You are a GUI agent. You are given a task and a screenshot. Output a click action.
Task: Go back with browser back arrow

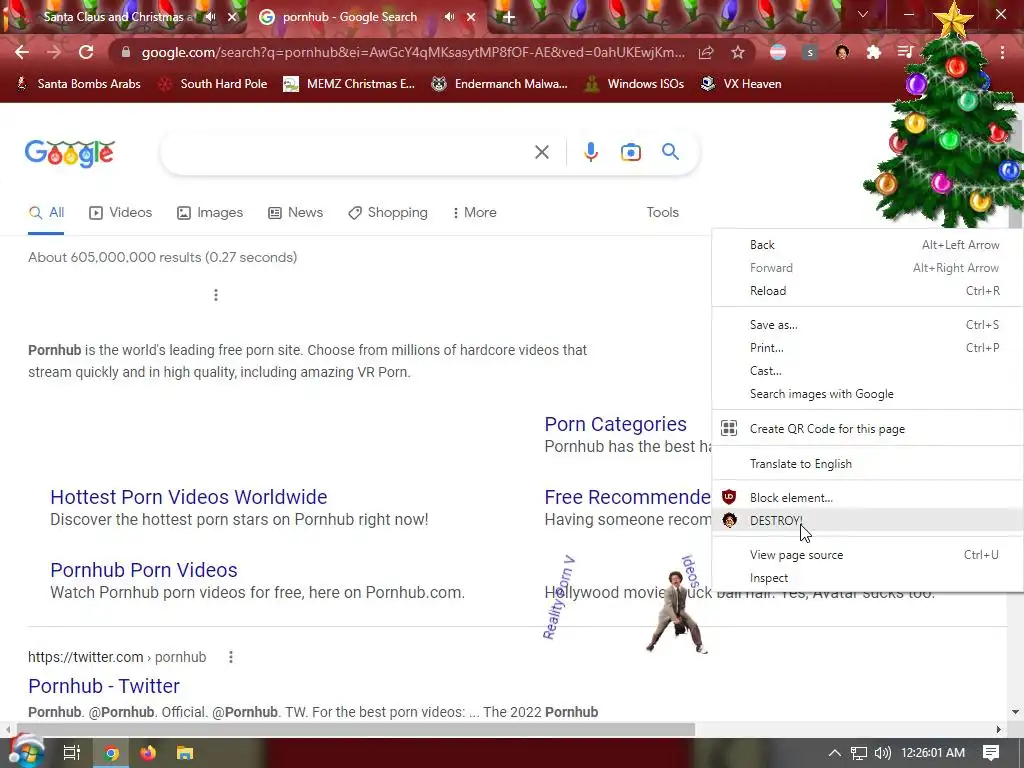(x=22, y=53)
